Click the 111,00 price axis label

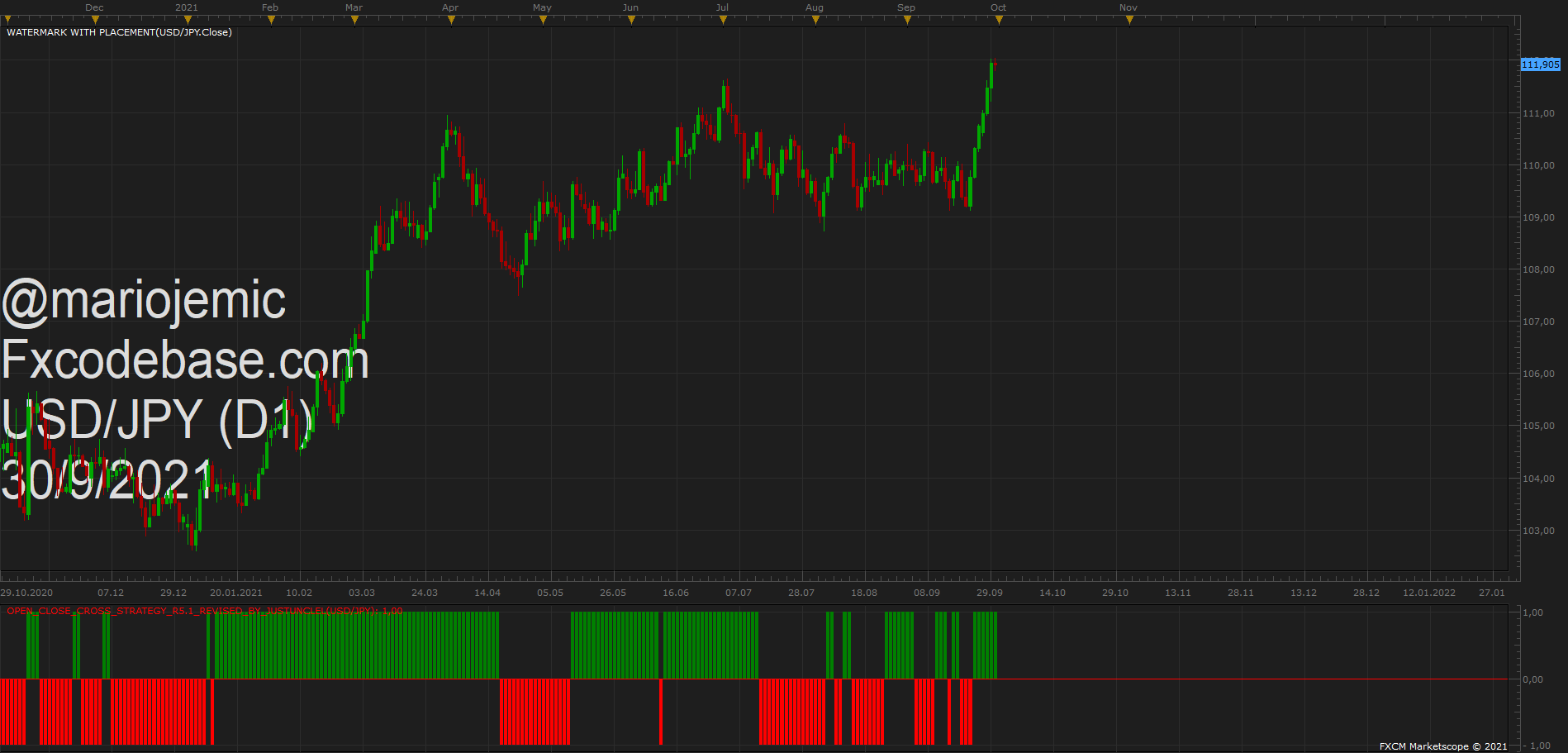1538,113
